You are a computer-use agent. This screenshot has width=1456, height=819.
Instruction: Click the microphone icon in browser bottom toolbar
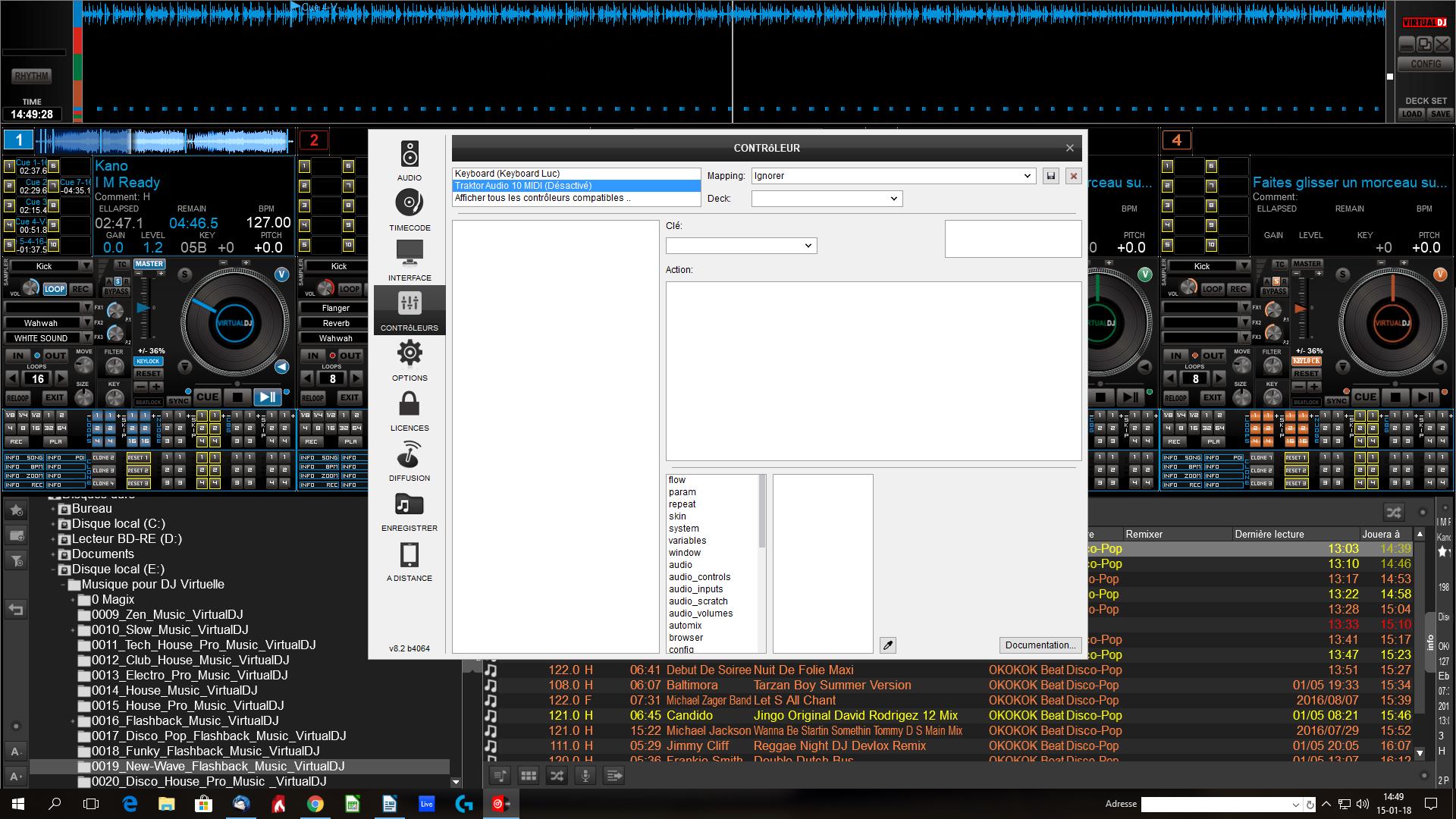tap(585, 776)
